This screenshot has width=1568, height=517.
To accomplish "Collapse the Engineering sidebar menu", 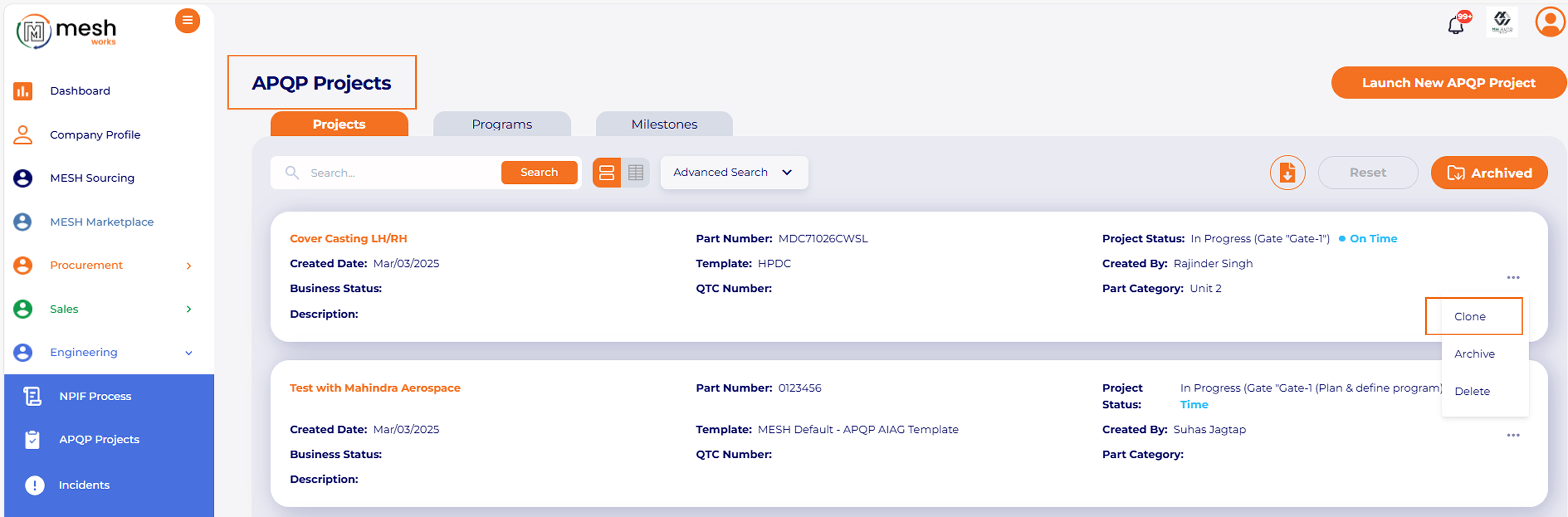I will coord(189,353).
